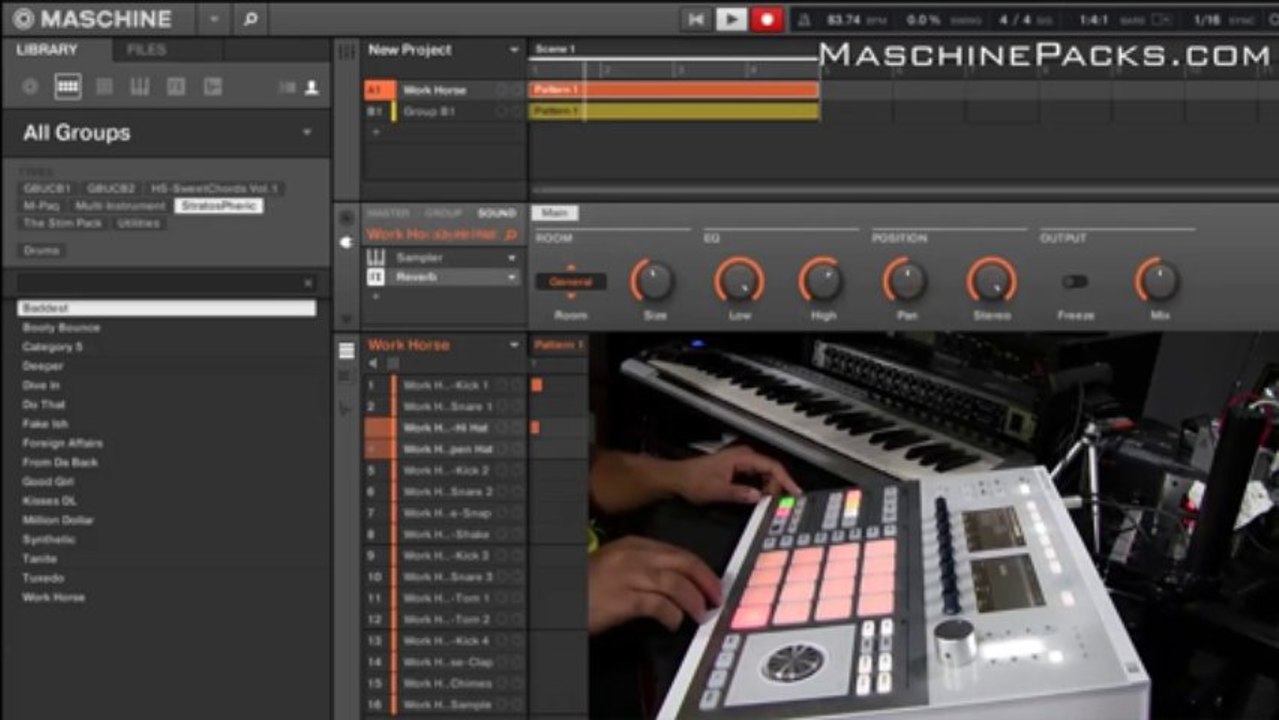Click the small square icon beside the speaker
This screenshot has width=1279, height=720.
(392, 363)
